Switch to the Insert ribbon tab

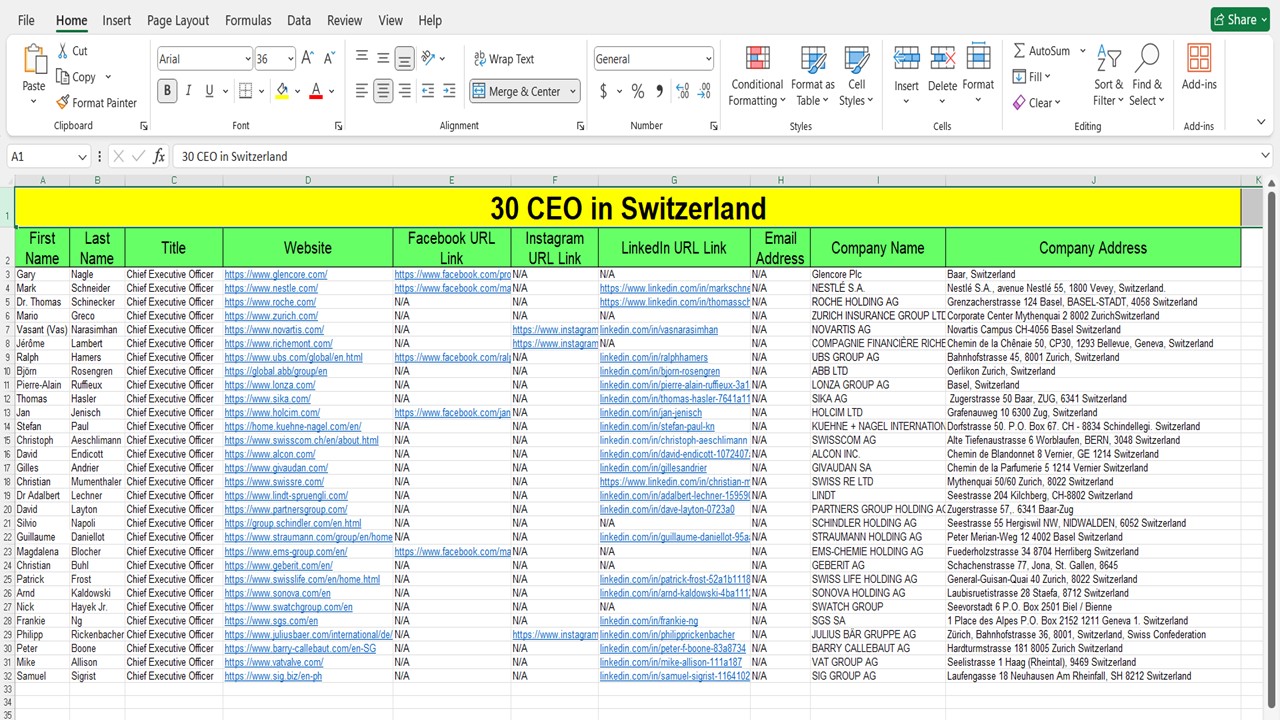pyautogui.click(x=117, y=20)
